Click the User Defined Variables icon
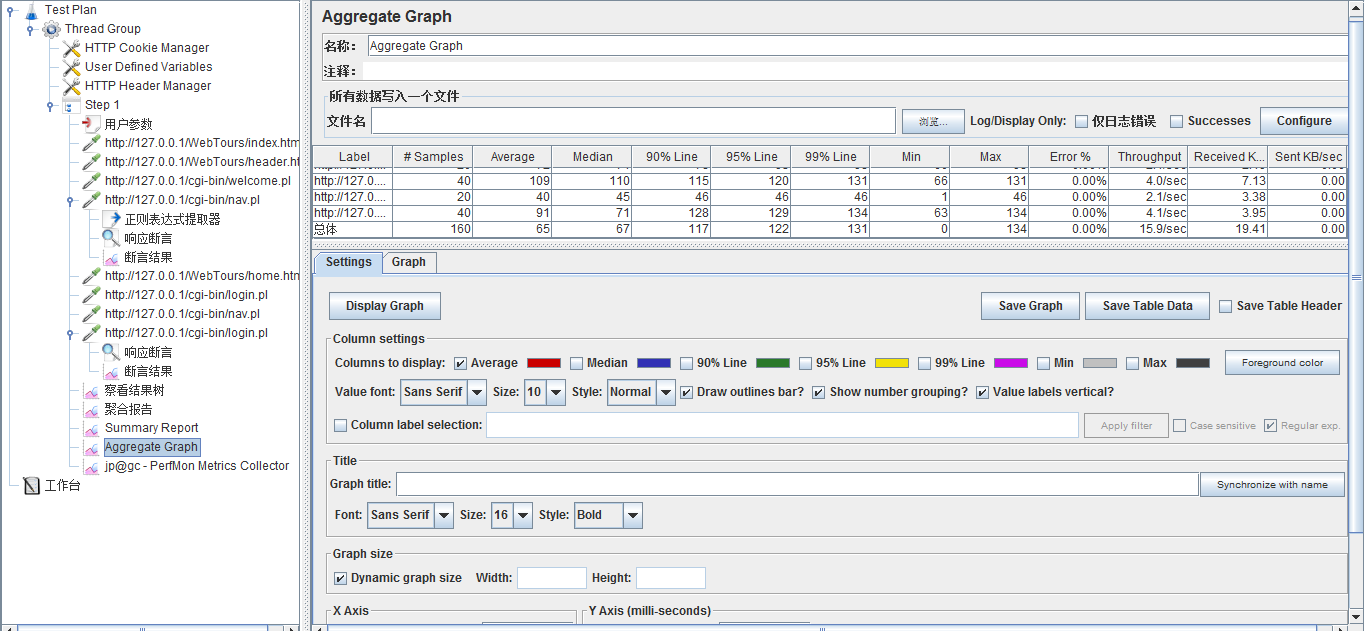 pos(71,67)
